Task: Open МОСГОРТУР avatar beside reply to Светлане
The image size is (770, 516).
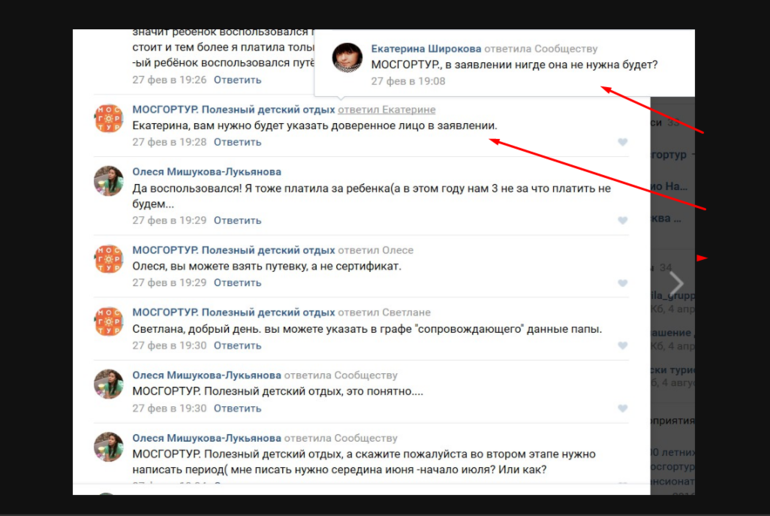Action: pos(109,322)
